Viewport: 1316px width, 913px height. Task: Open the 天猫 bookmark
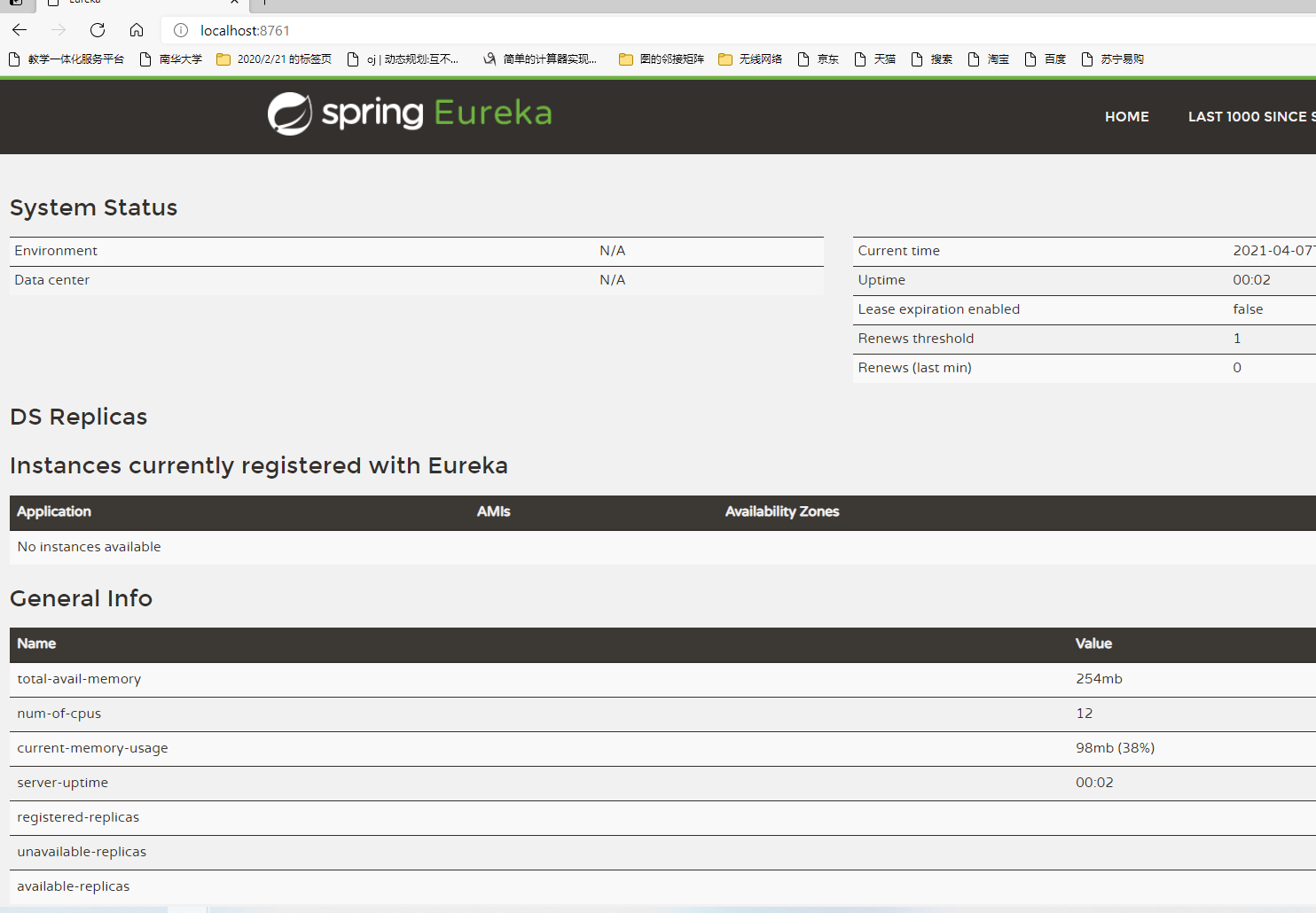pos(875,59)
